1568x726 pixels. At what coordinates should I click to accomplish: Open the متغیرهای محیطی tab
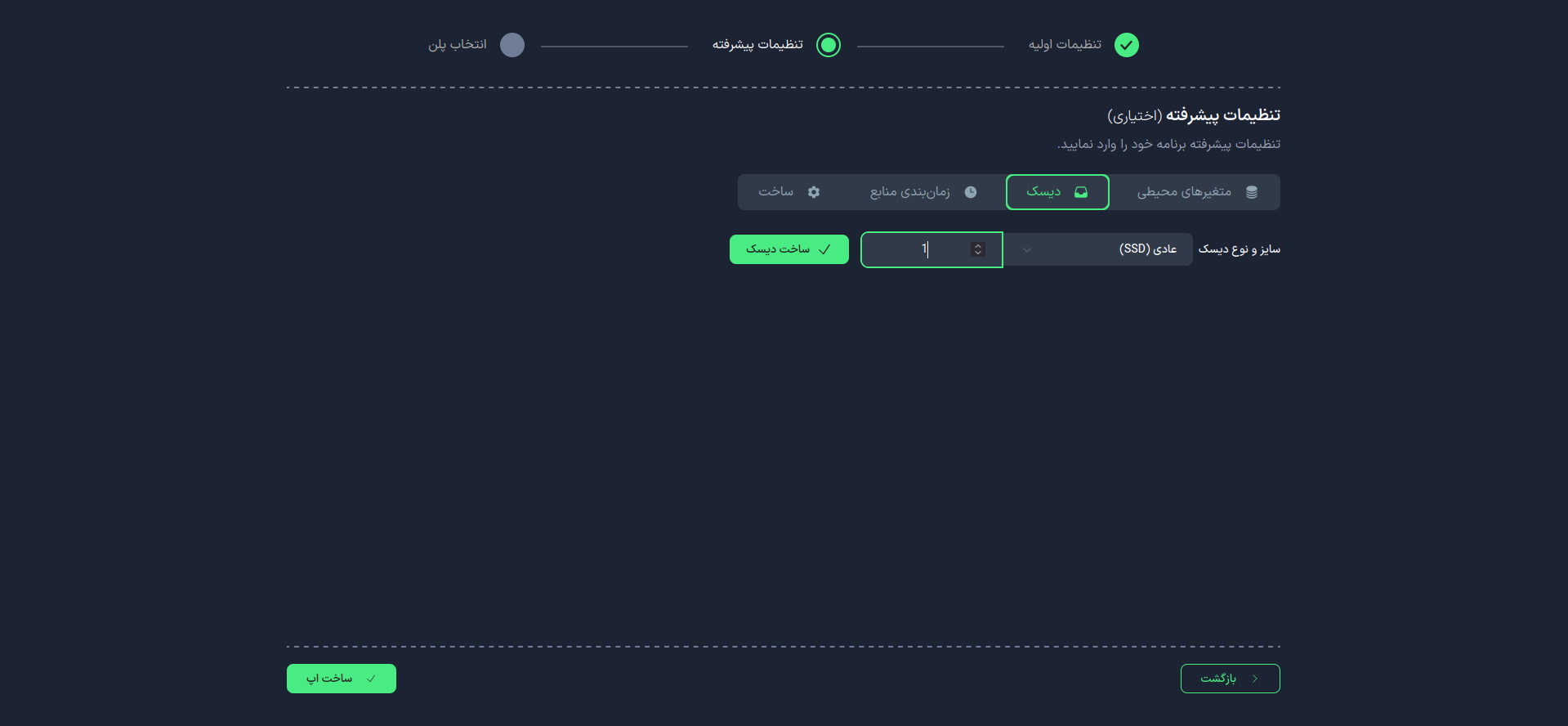(1195, 192)
